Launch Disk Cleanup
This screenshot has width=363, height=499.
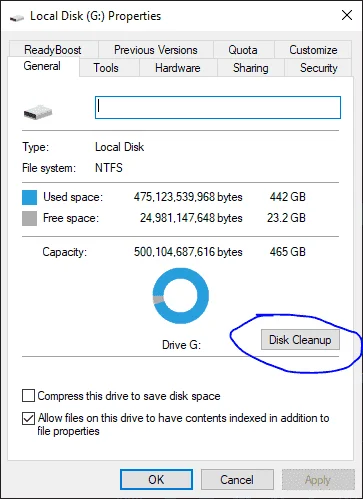tap(300, 340)
